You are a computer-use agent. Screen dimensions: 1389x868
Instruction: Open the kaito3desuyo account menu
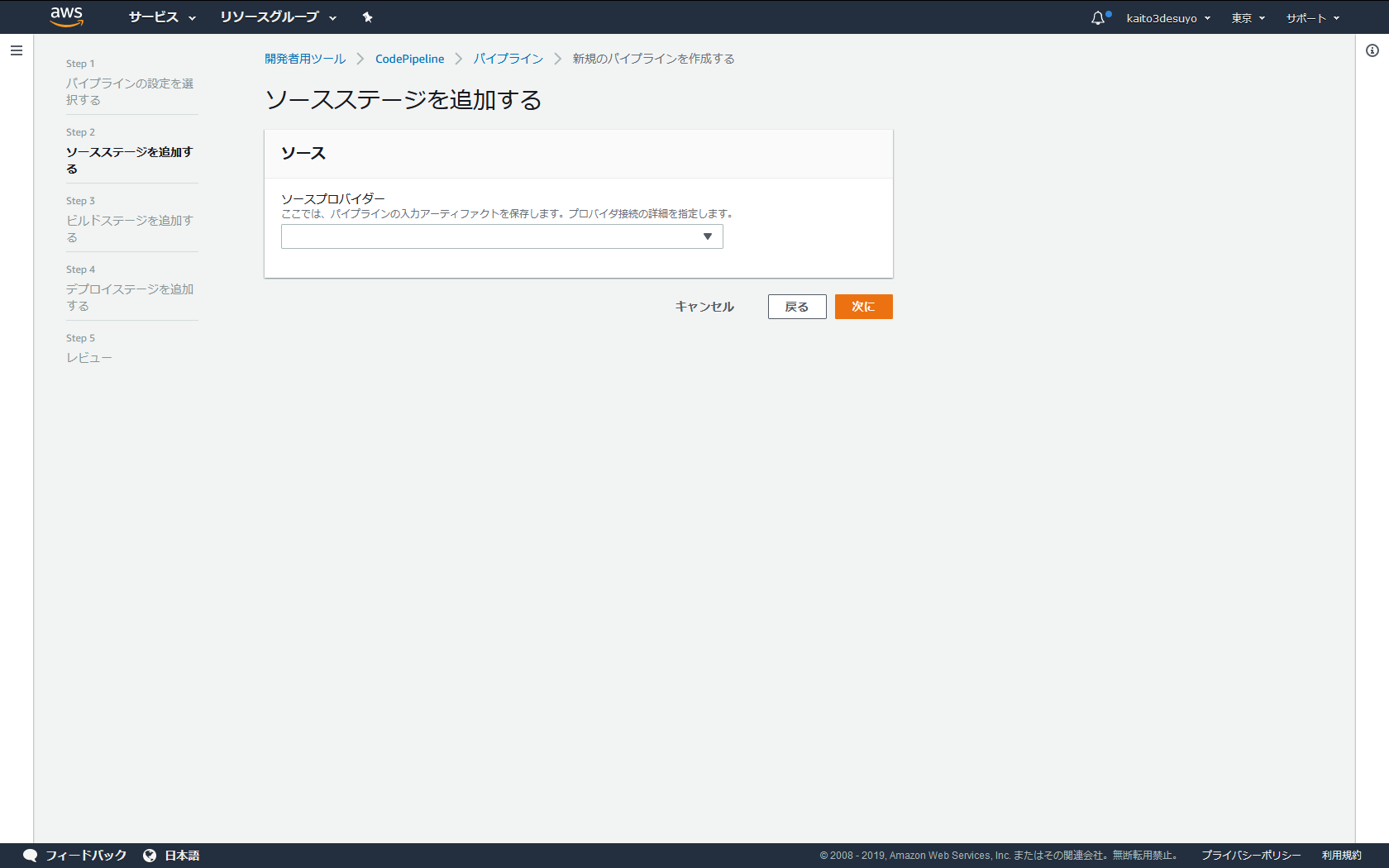pos(1168,18)
